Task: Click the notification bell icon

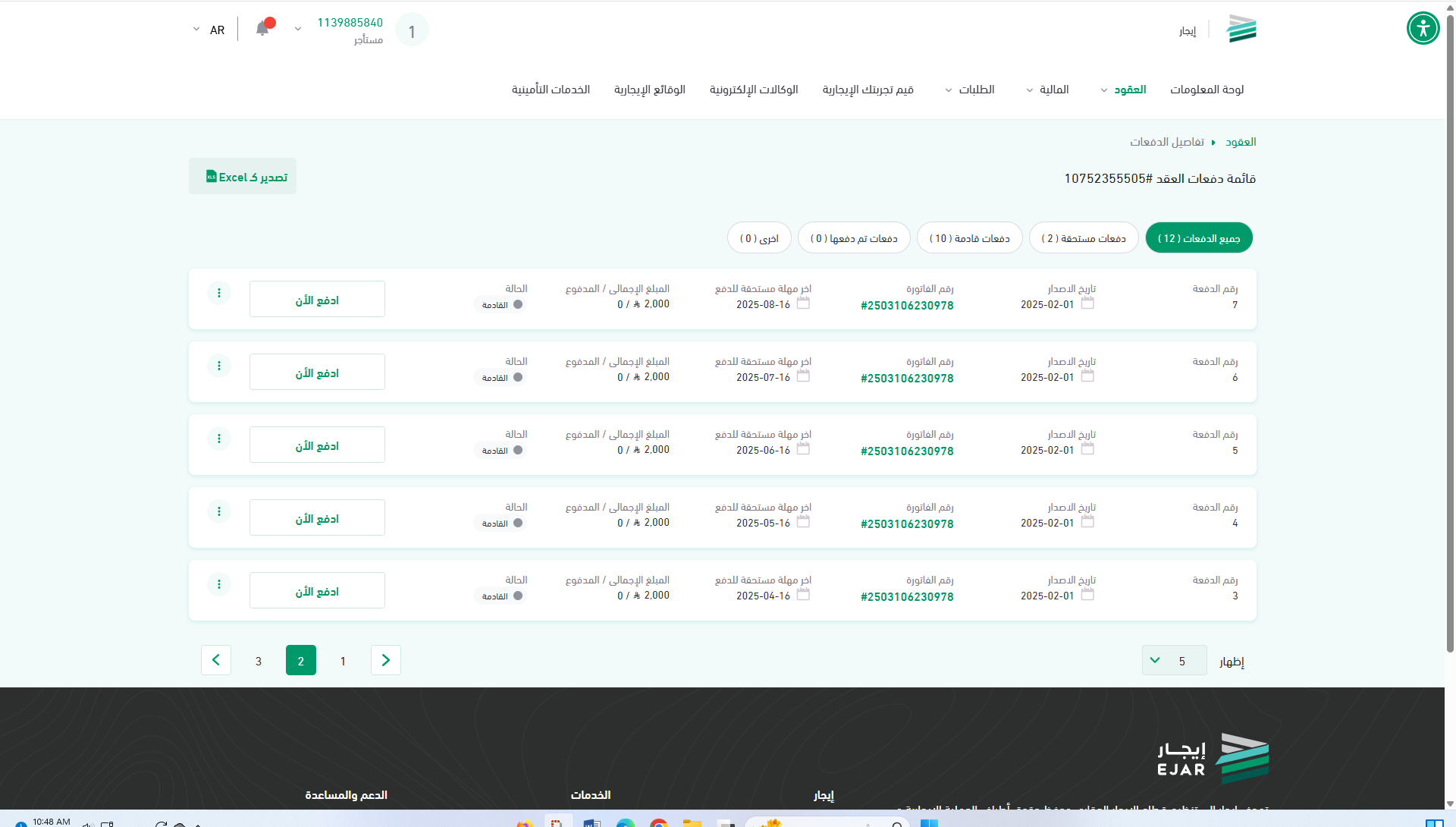Action: pos(262,29)
